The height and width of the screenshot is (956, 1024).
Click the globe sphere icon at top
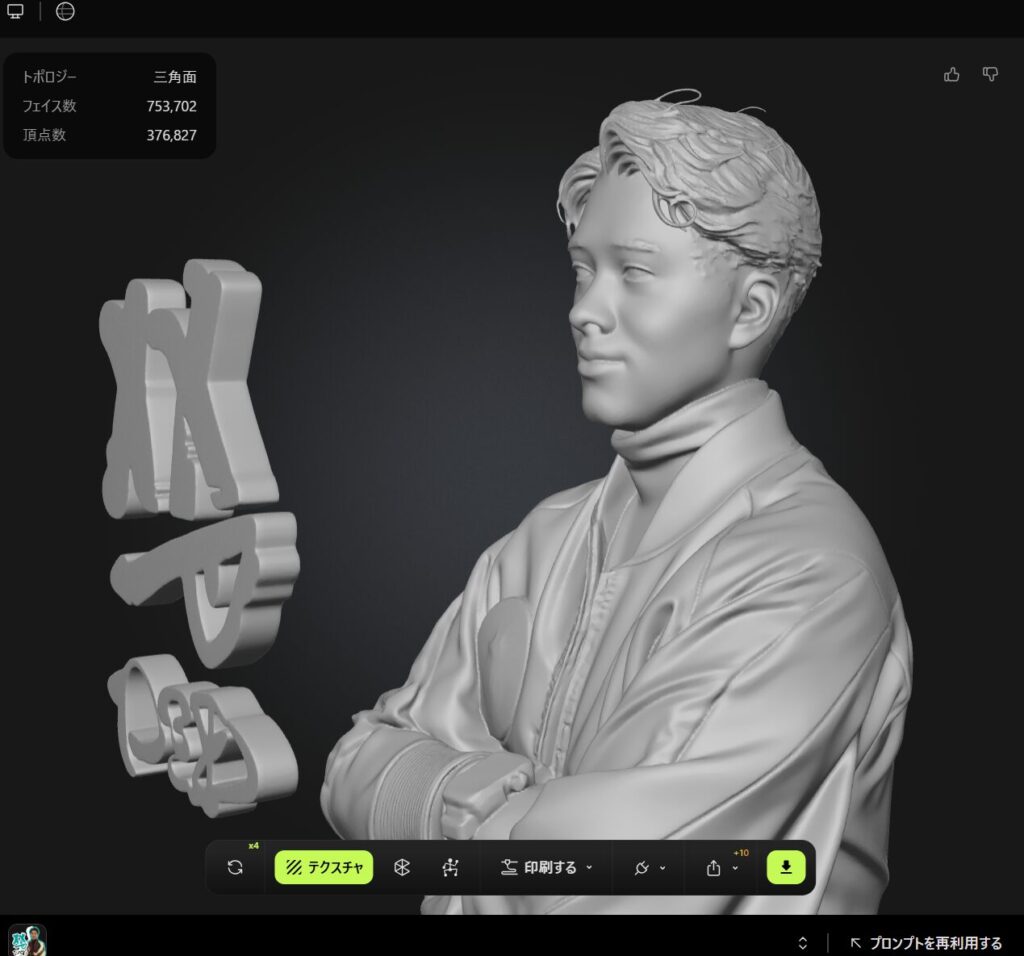[x=65, y=12]
